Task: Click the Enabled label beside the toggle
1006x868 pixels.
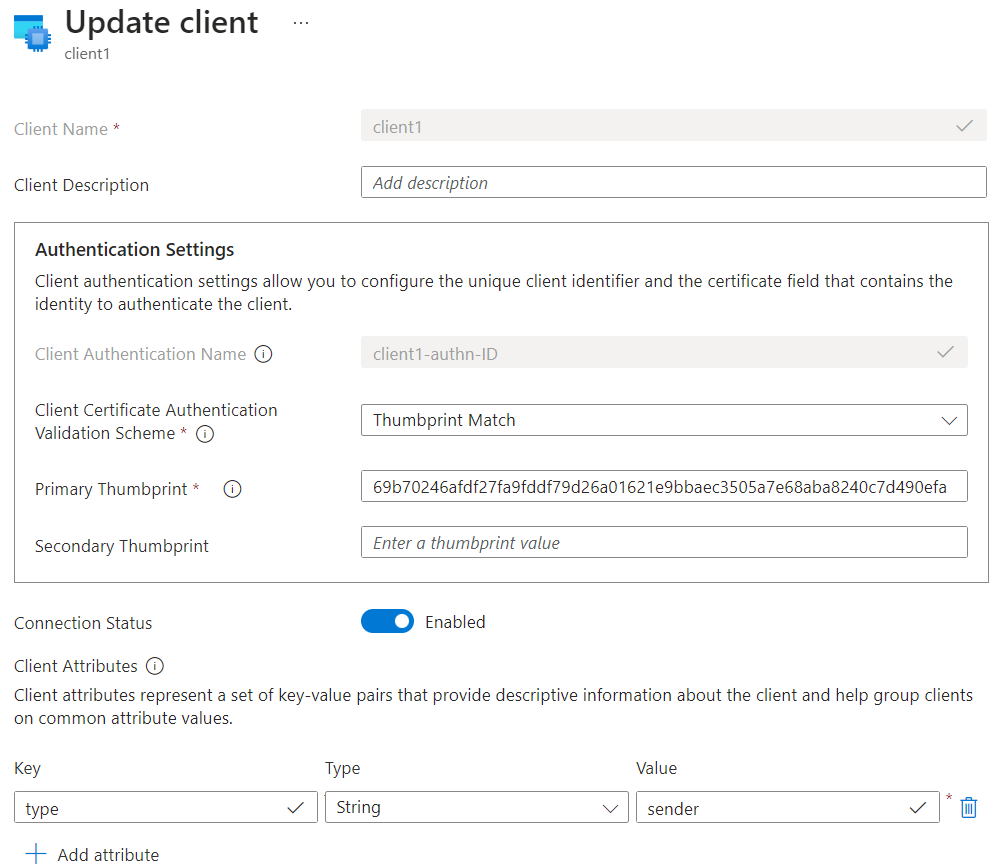Action: (455, 622)
